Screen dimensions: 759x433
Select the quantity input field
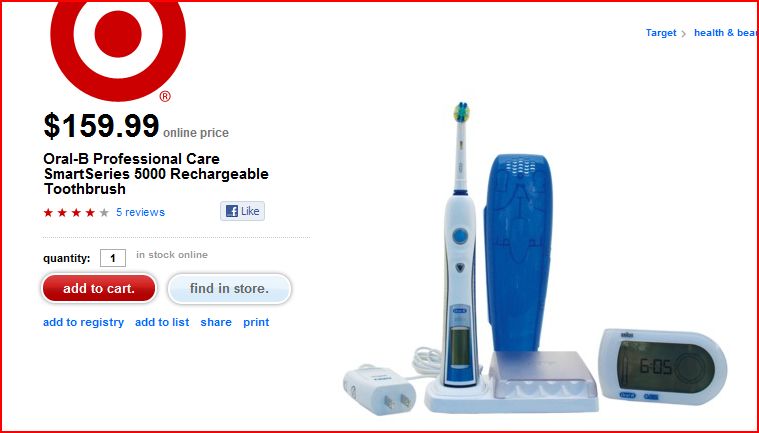pos(113,258)
